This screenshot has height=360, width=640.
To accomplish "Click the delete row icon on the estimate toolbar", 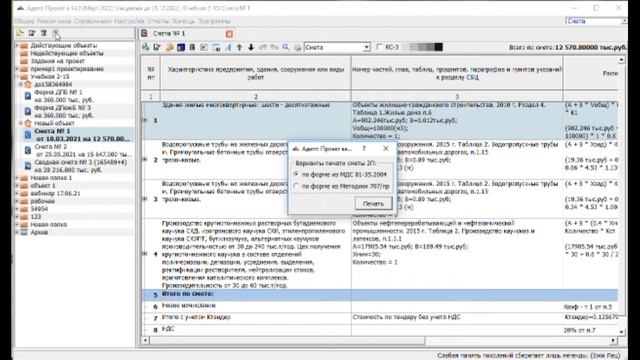I will (x=192, y=47).
